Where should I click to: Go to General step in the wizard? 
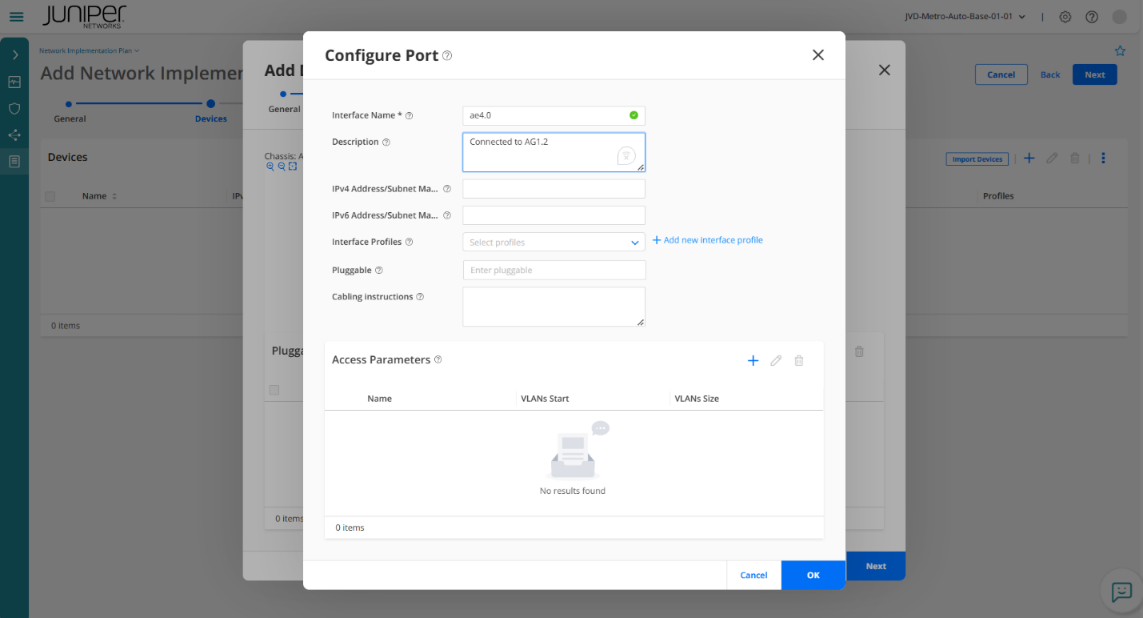click(x=69, y=111)
